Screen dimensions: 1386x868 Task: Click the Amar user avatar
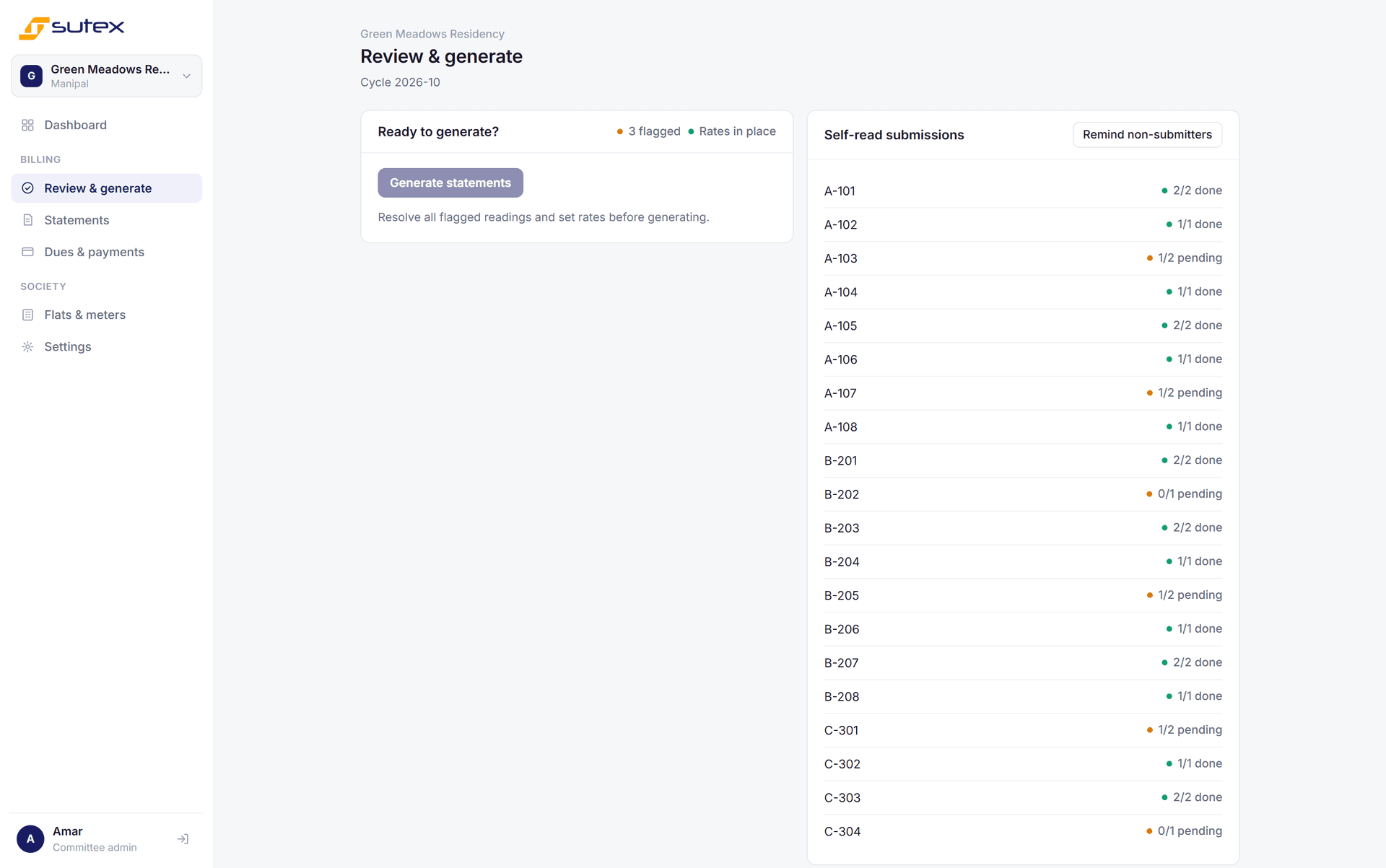(30, 838)
